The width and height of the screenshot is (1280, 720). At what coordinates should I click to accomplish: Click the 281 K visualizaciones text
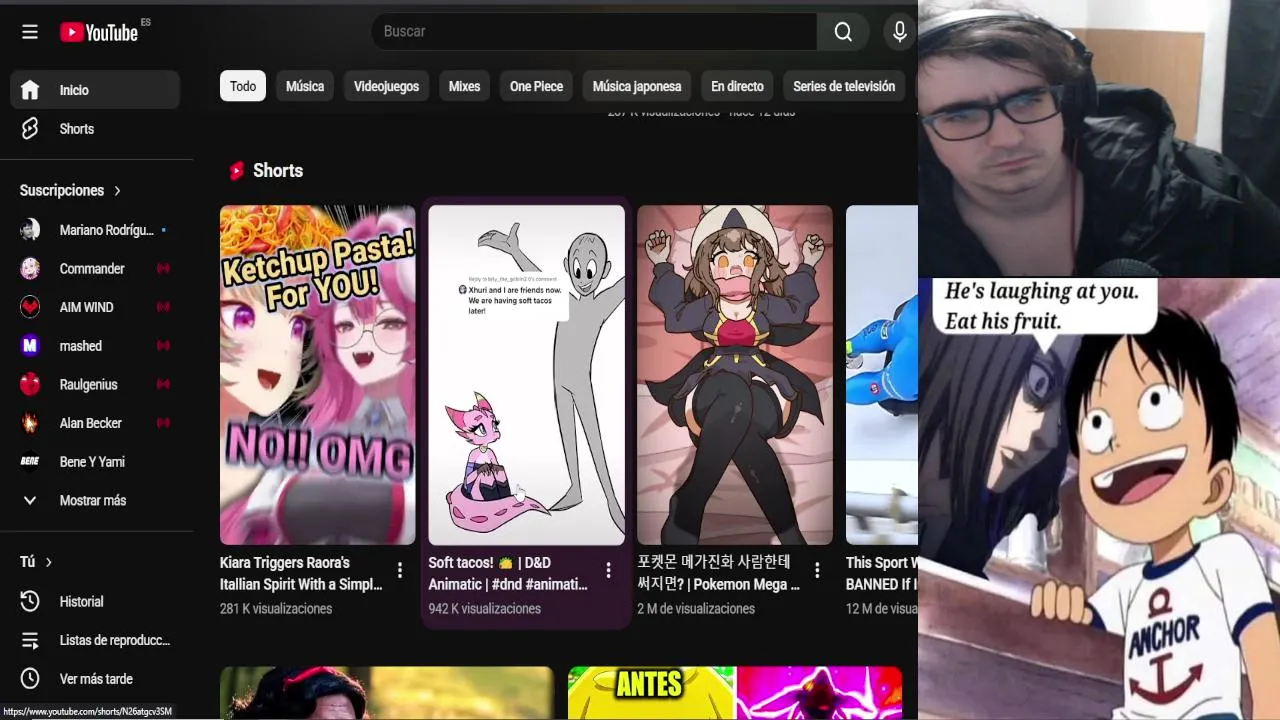pyautogui.click(x=276, y=609)
